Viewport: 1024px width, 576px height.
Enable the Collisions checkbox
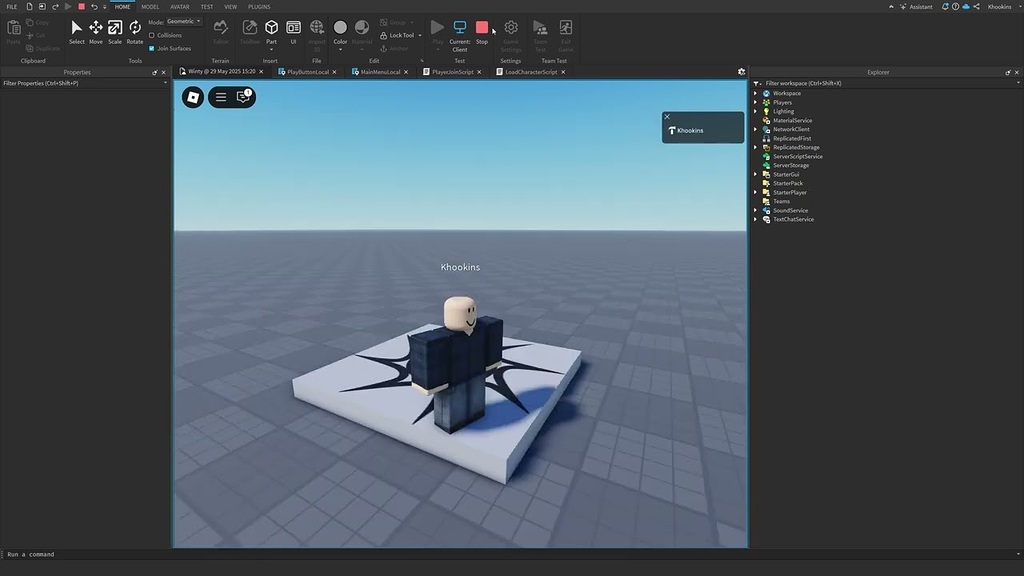pyautogui.click(x=152, y=35)
